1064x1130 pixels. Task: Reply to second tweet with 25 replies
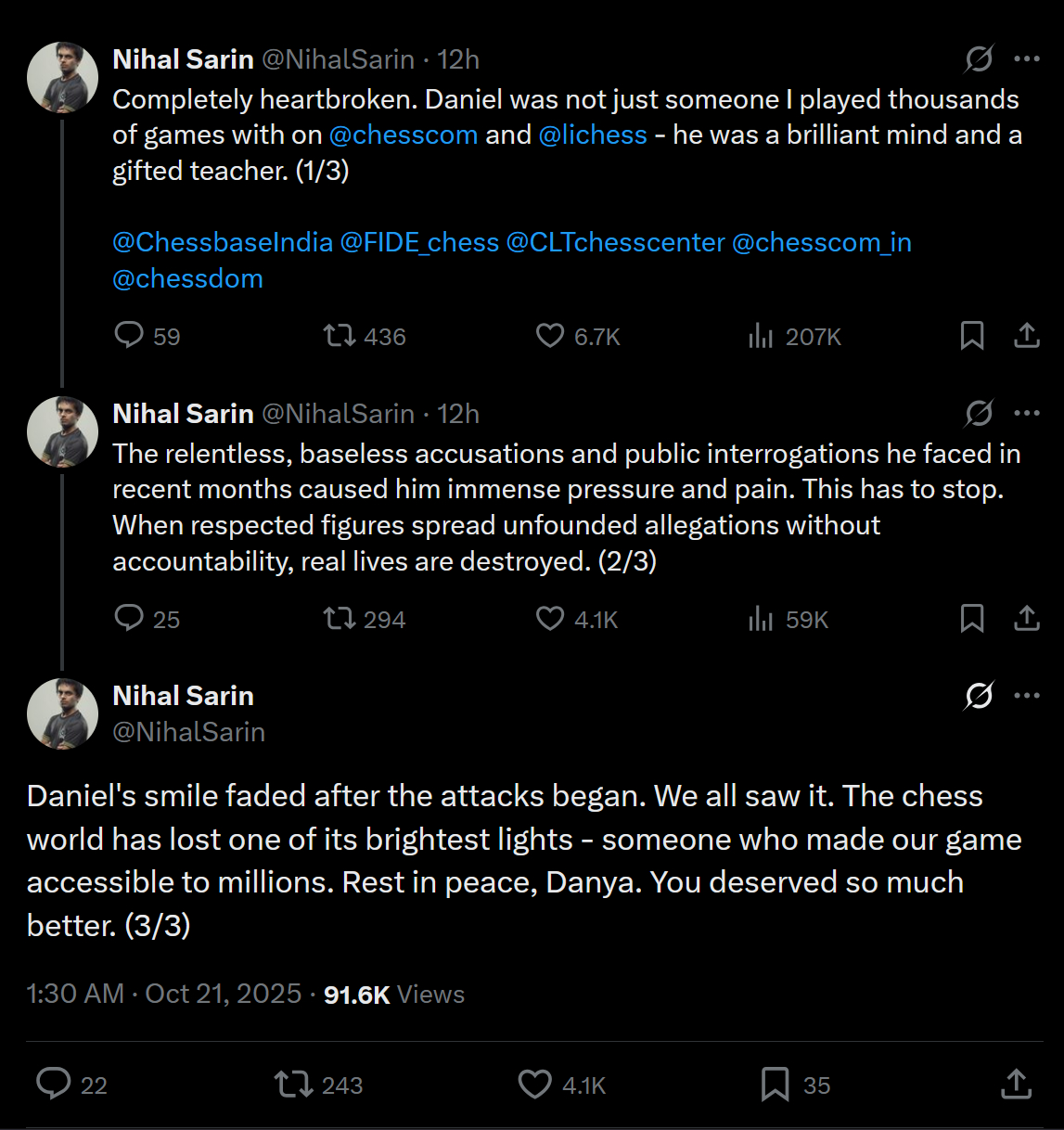pyautogui.click(x=129, y=618)
